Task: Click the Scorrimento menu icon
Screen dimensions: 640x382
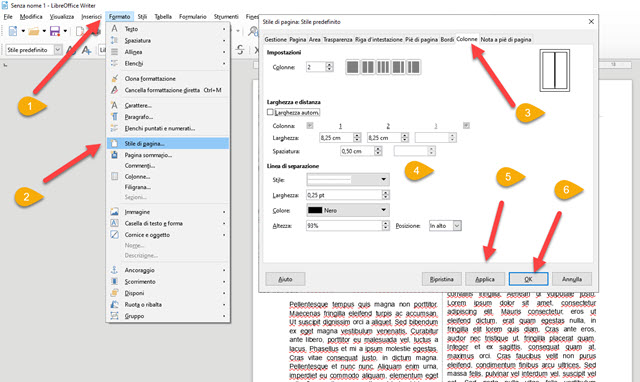Action: [115, 282]
